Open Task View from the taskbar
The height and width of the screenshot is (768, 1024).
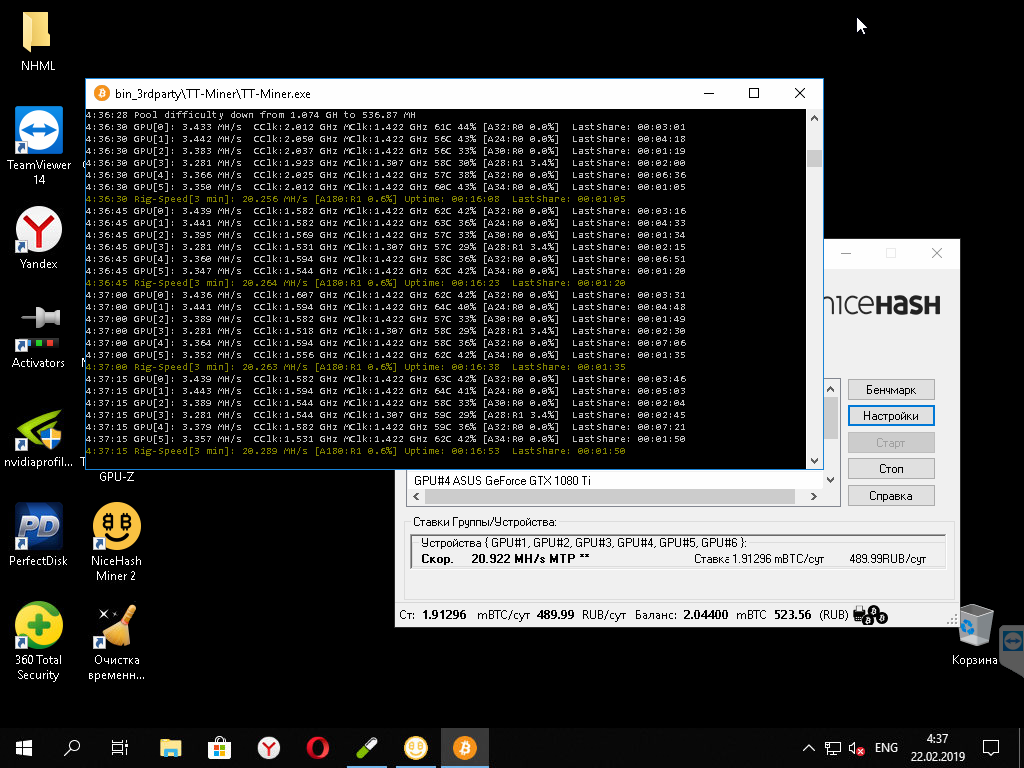(120, 748)
